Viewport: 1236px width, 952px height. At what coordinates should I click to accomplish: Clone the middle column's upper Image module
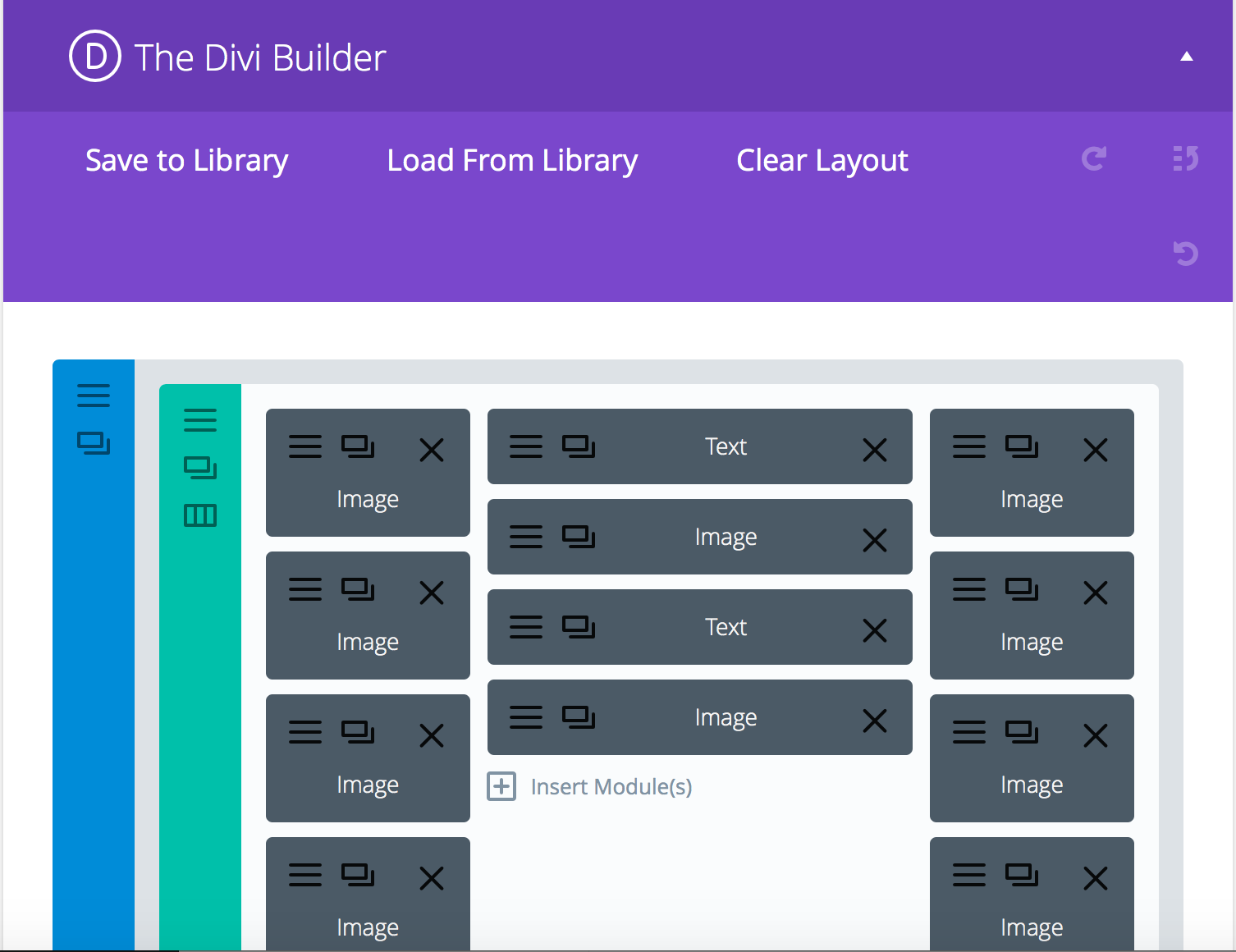tap(579, 537)
